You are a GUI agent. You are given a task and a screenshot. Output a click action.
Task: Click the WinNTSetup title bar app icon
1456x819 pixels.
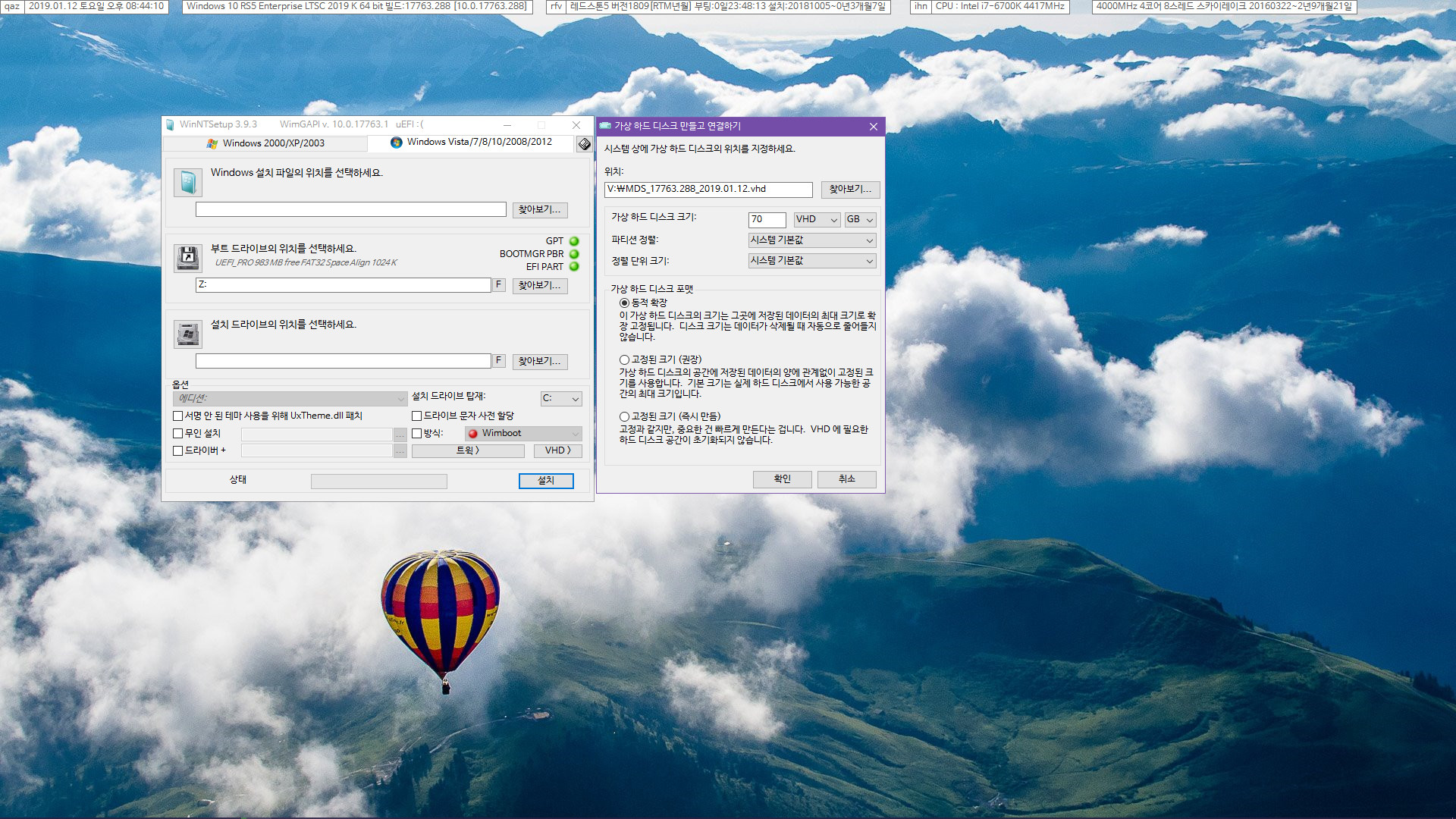point(170,124)
